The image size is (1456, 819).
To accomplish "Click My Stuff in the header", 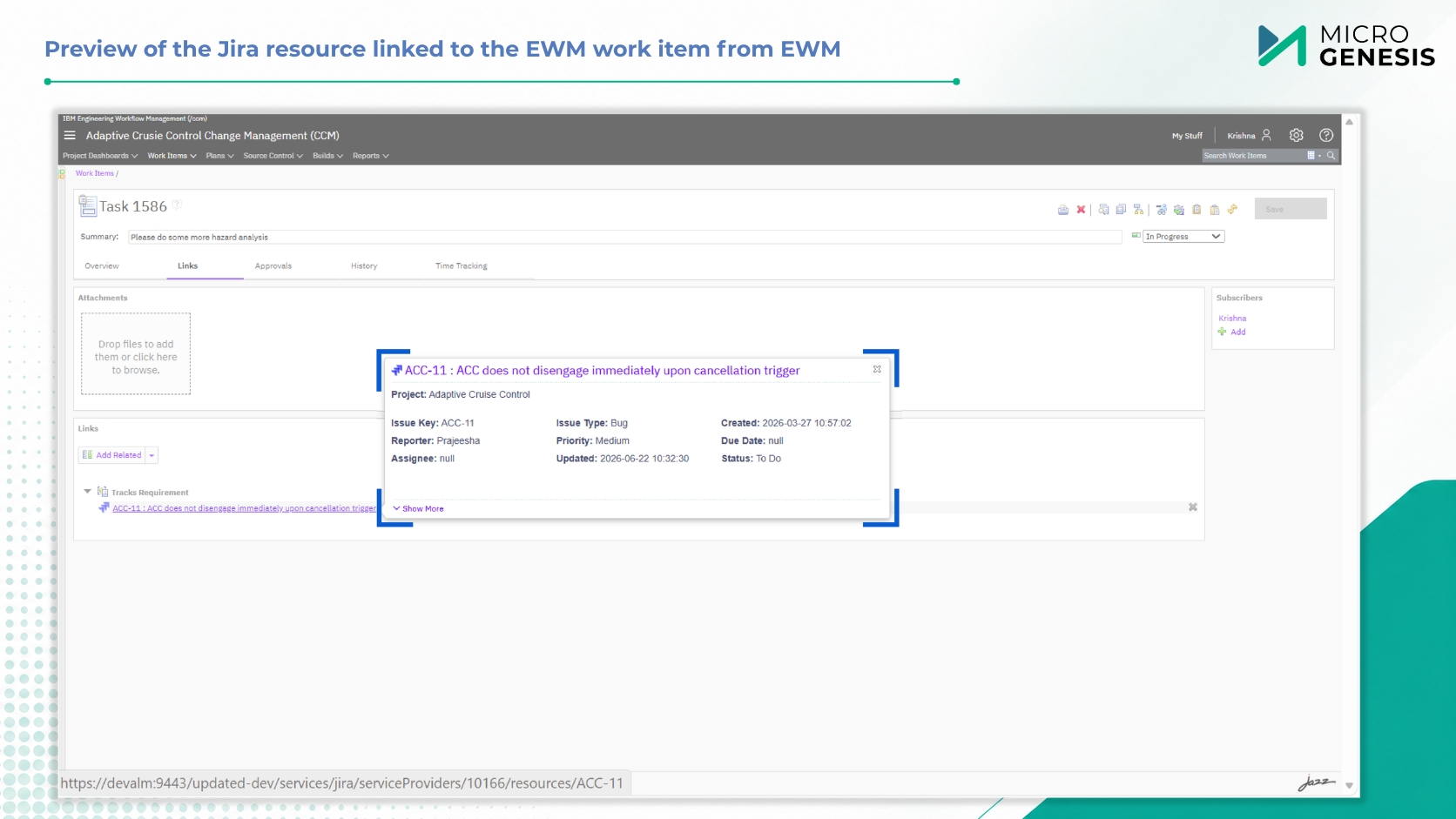I will pos(1187,136).
